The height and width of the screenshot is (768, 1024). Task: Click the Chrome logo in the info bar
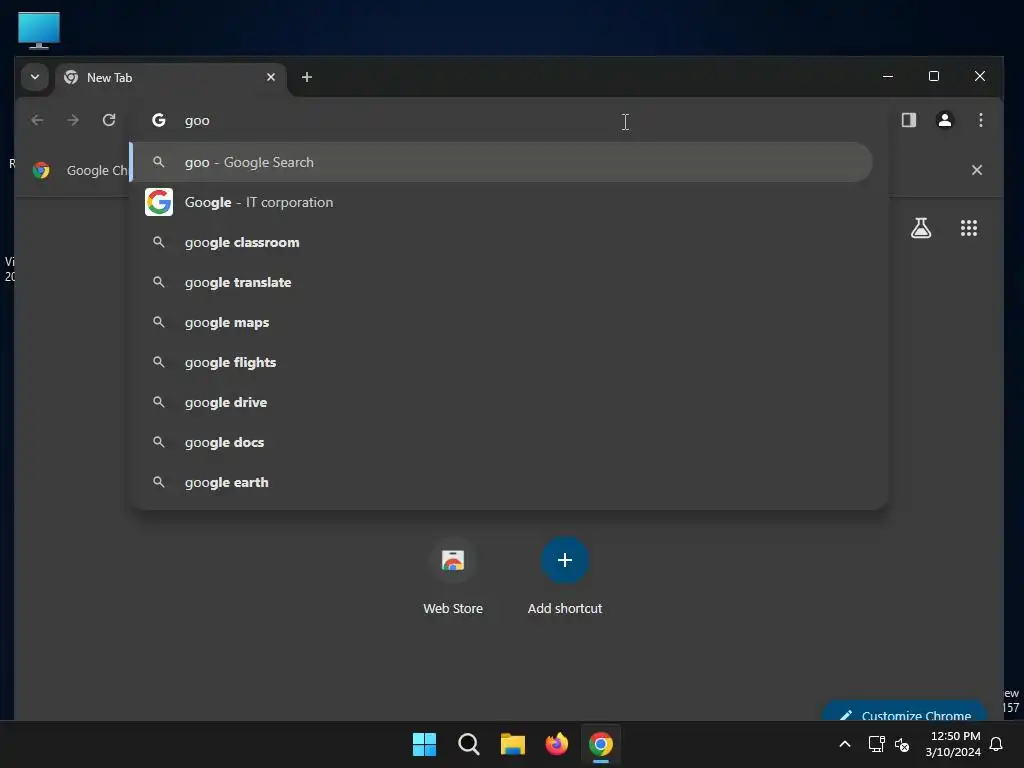click(x=41, y=170)
